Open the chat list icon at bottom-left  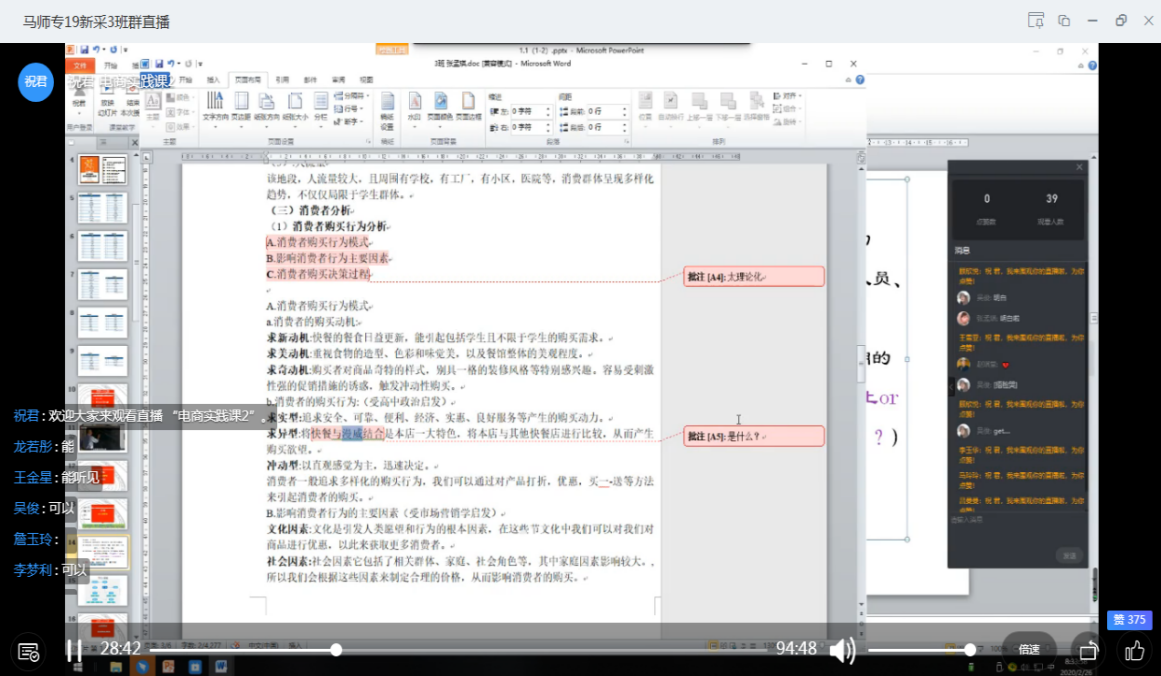[x=29, y=652]
